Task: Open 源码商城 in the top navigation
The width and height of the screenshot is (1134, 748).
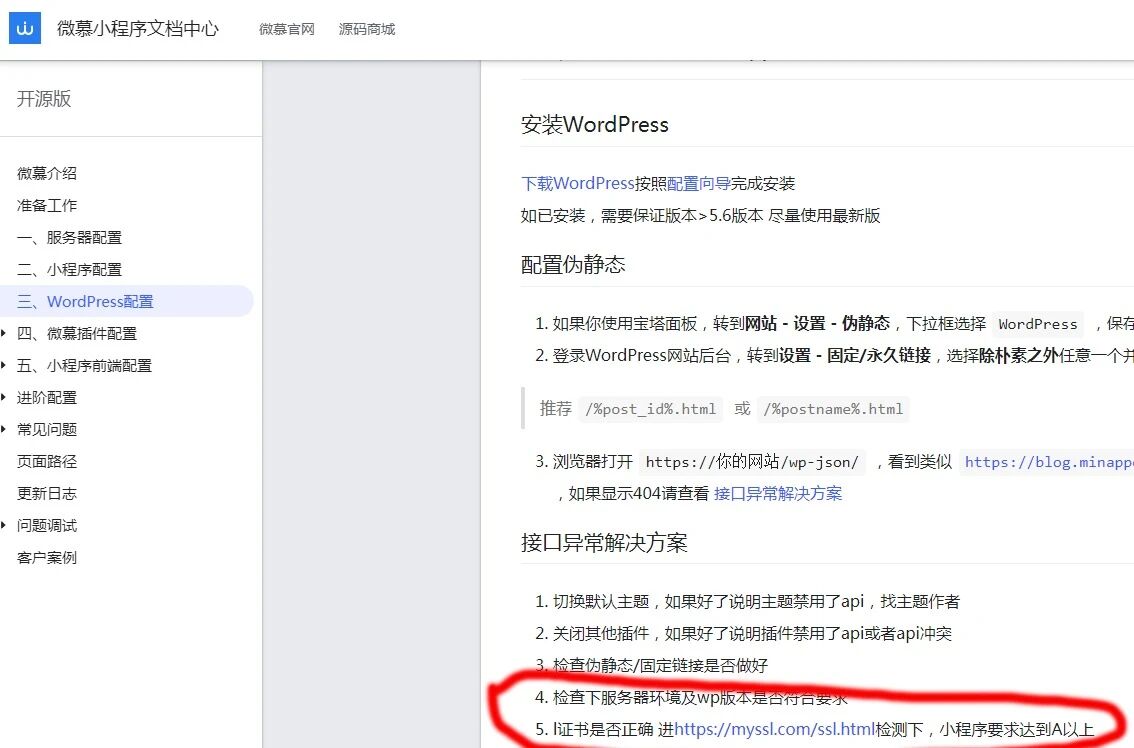Action: [367, 29]
